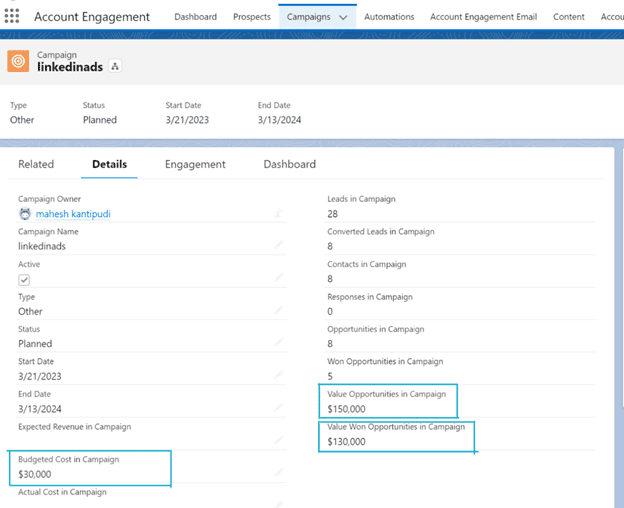Click the Account Engagement Email nav item
Screen dimensions: 624x508
pyautogui.click(x=483, y=17)
